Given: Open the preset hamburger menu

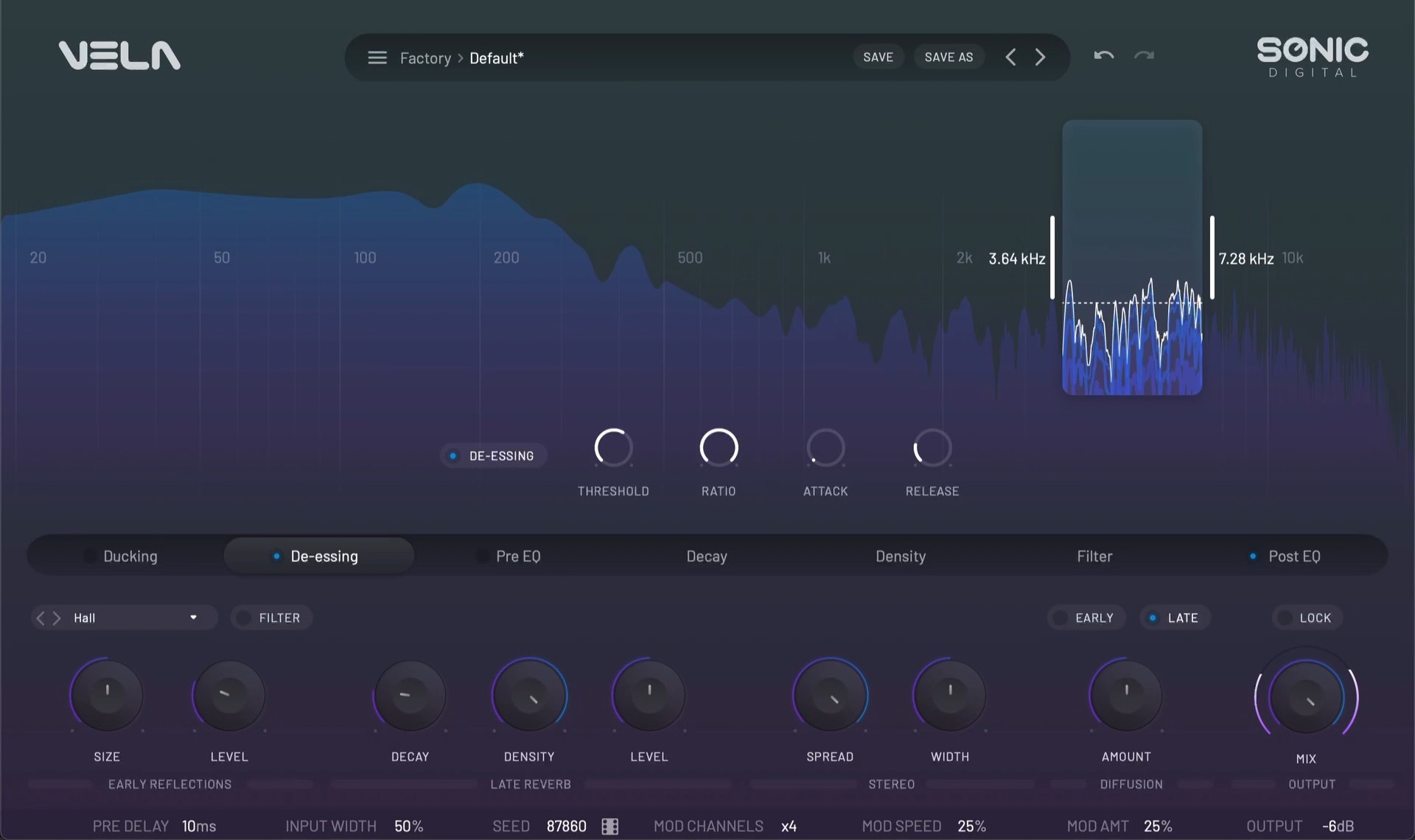Looking at the screenshot, I should point(377,57).
